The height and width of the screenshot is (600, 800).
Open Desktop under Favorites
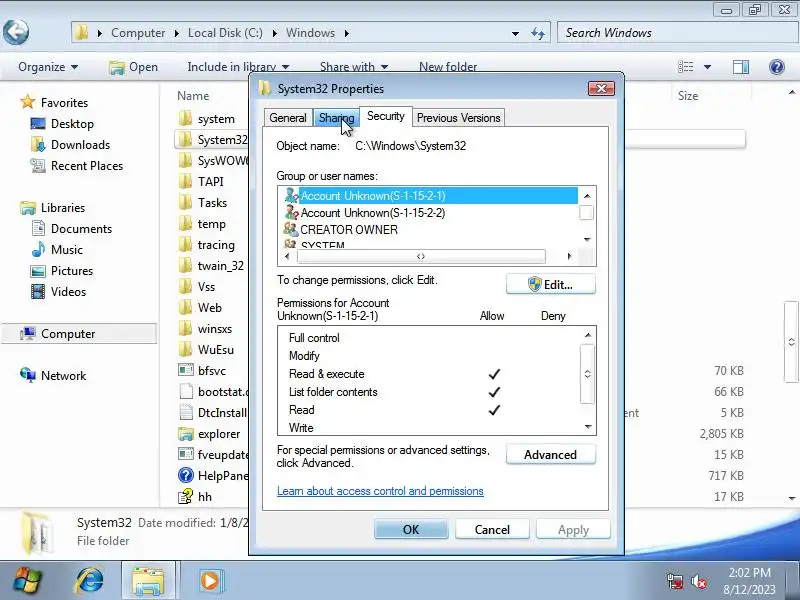(72, 124)
